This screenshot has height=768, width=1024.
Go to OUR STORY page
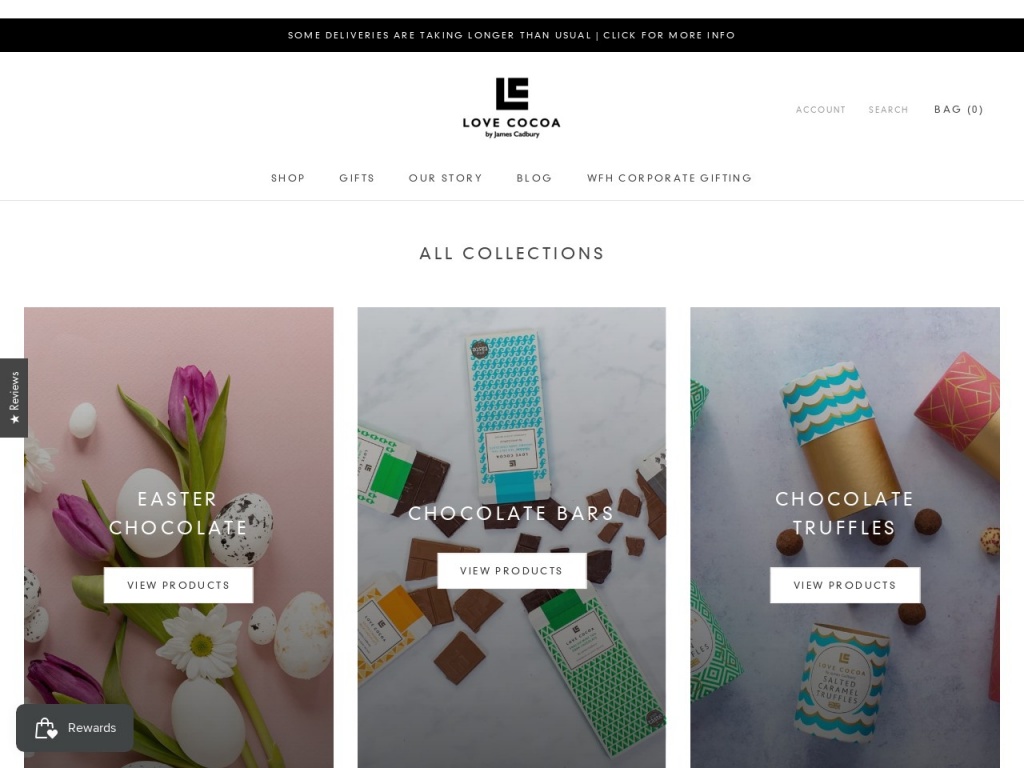(445, 178)
